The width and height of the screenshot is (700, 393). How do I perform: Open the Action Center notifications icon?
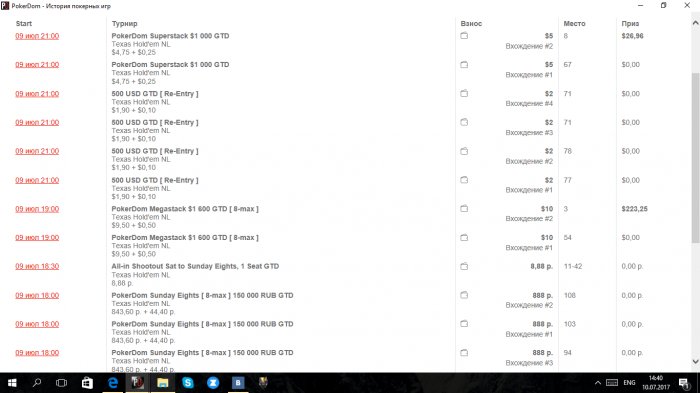point(683,383)
